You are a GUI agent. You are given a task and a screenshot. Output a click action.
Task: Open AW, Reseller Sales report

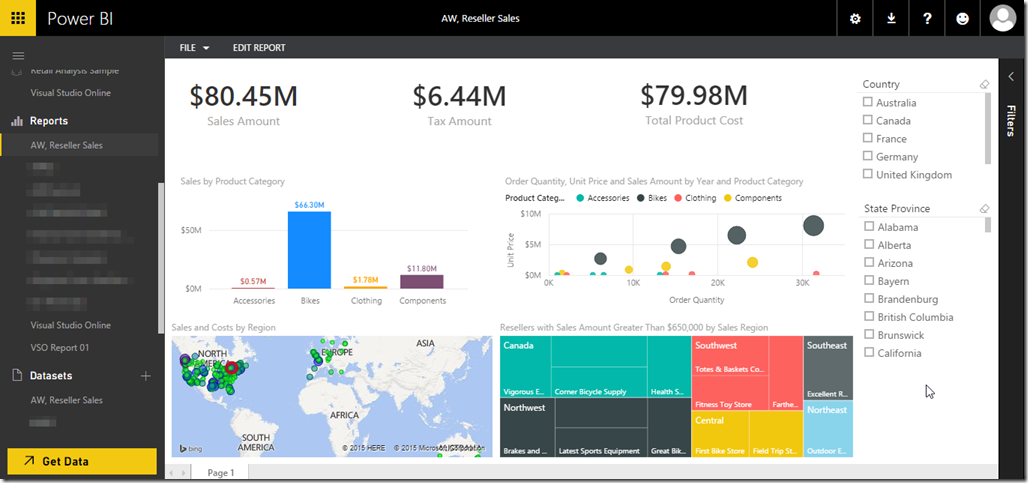click(x=66, y=145)
